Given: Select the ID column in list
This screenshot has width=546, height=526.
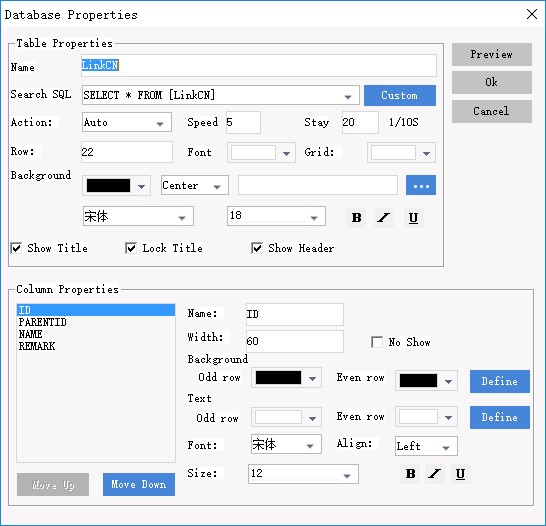Looking at the screenshot, I should (x=96, y=310).
